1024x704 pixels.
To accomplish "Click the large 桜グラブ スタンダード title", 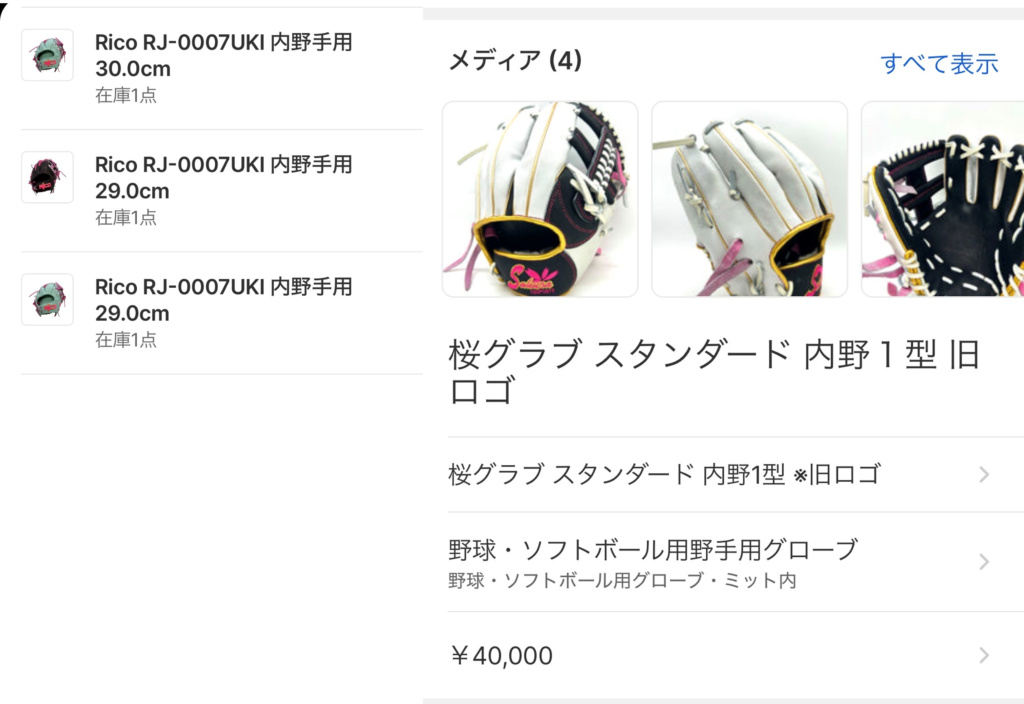I will pos(714,372).
